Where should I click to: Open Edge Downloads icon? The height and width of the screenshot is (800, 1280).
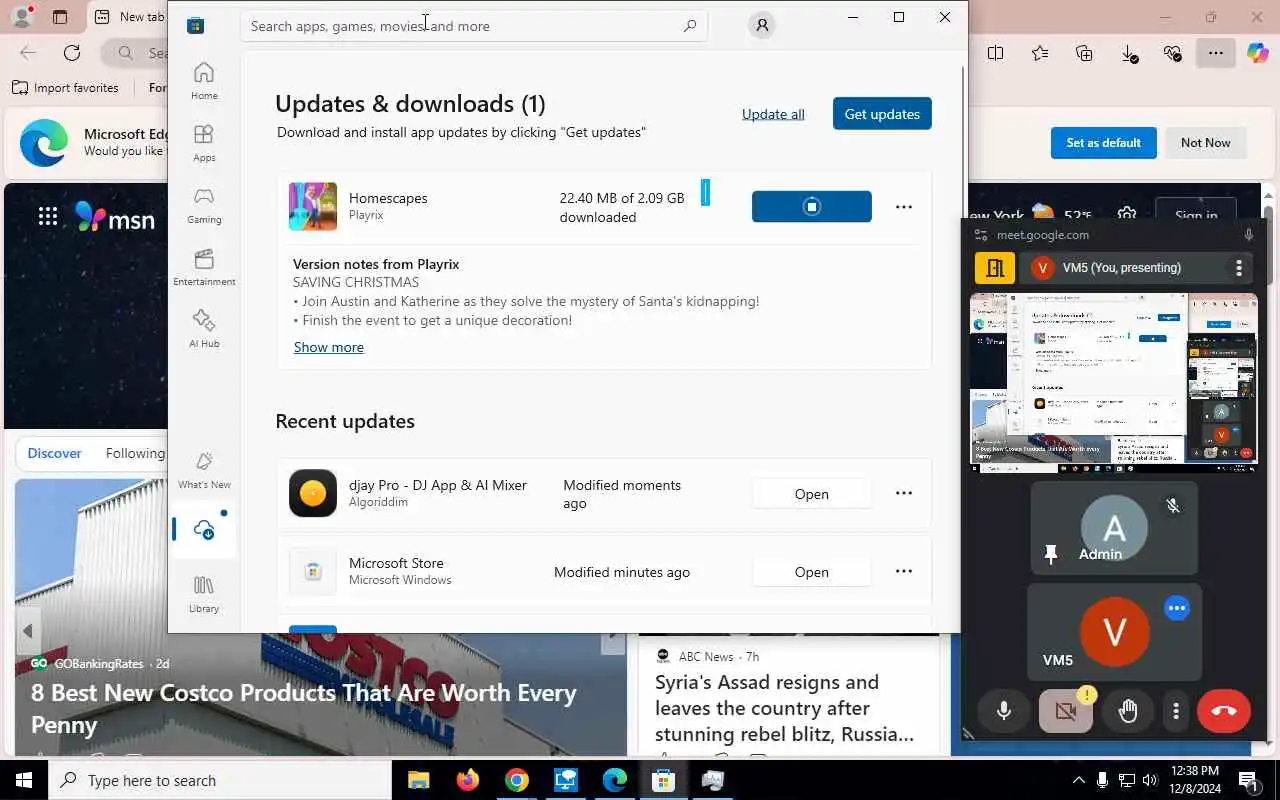point(1129,53)
